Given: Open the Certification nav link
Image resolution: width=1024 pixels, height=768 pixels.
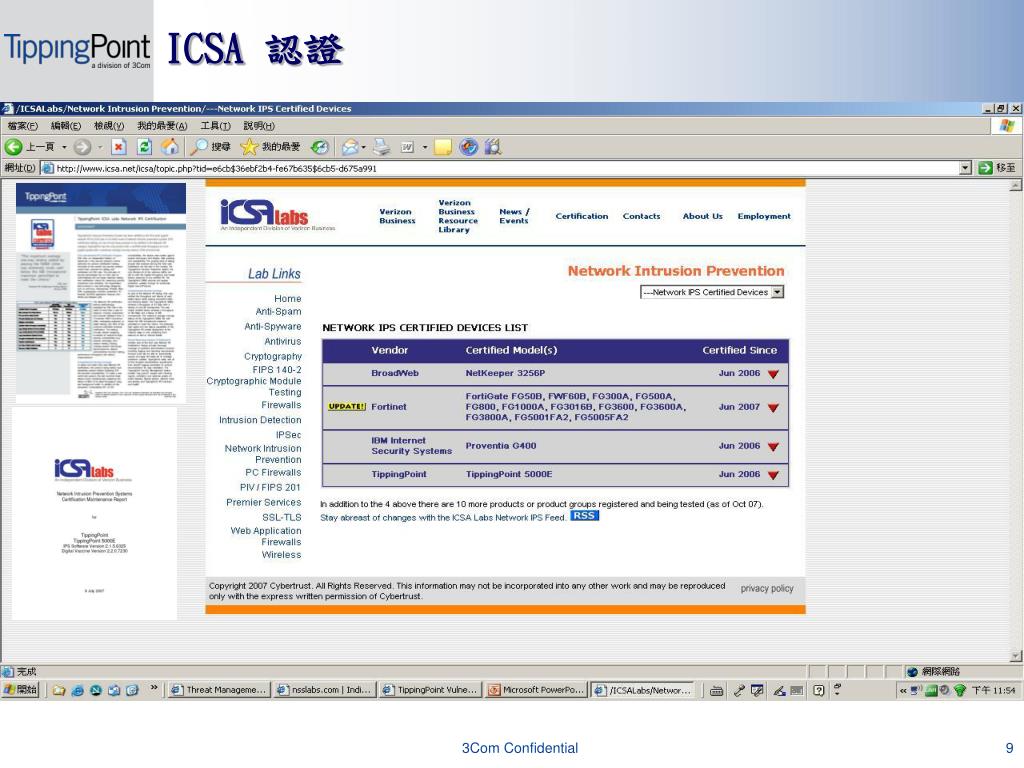Looking at the screenshot, I should (582, 216).
